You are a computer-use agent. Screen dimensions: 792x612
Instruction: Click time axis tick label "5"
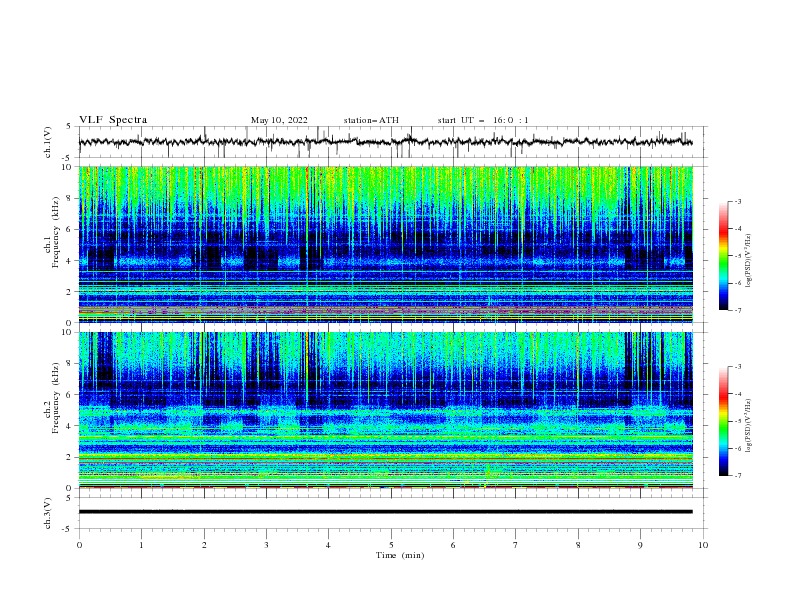click(391, 545)
